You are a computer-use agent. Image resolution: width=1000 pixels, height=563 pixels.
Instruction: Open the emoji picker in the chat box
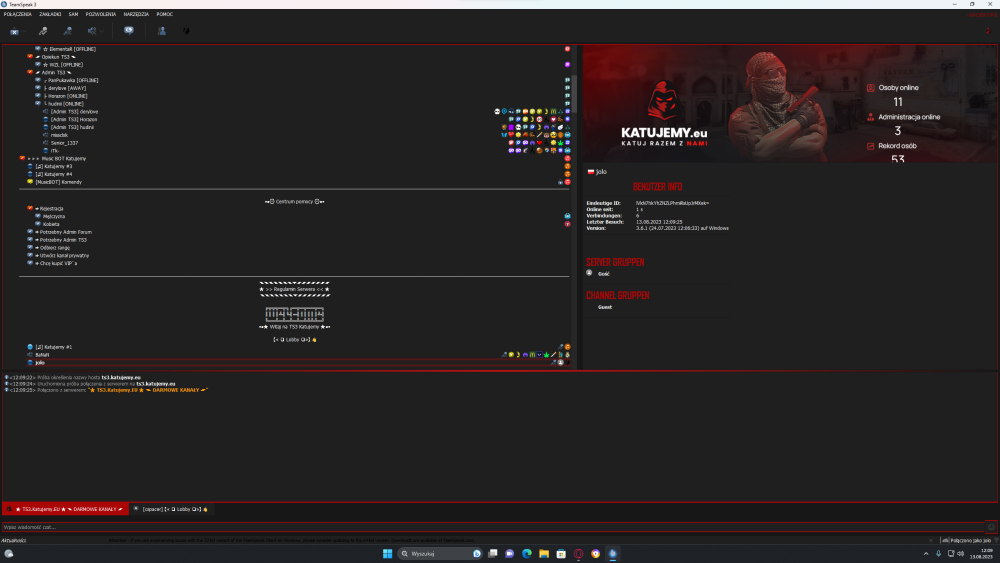coord(991,527)
